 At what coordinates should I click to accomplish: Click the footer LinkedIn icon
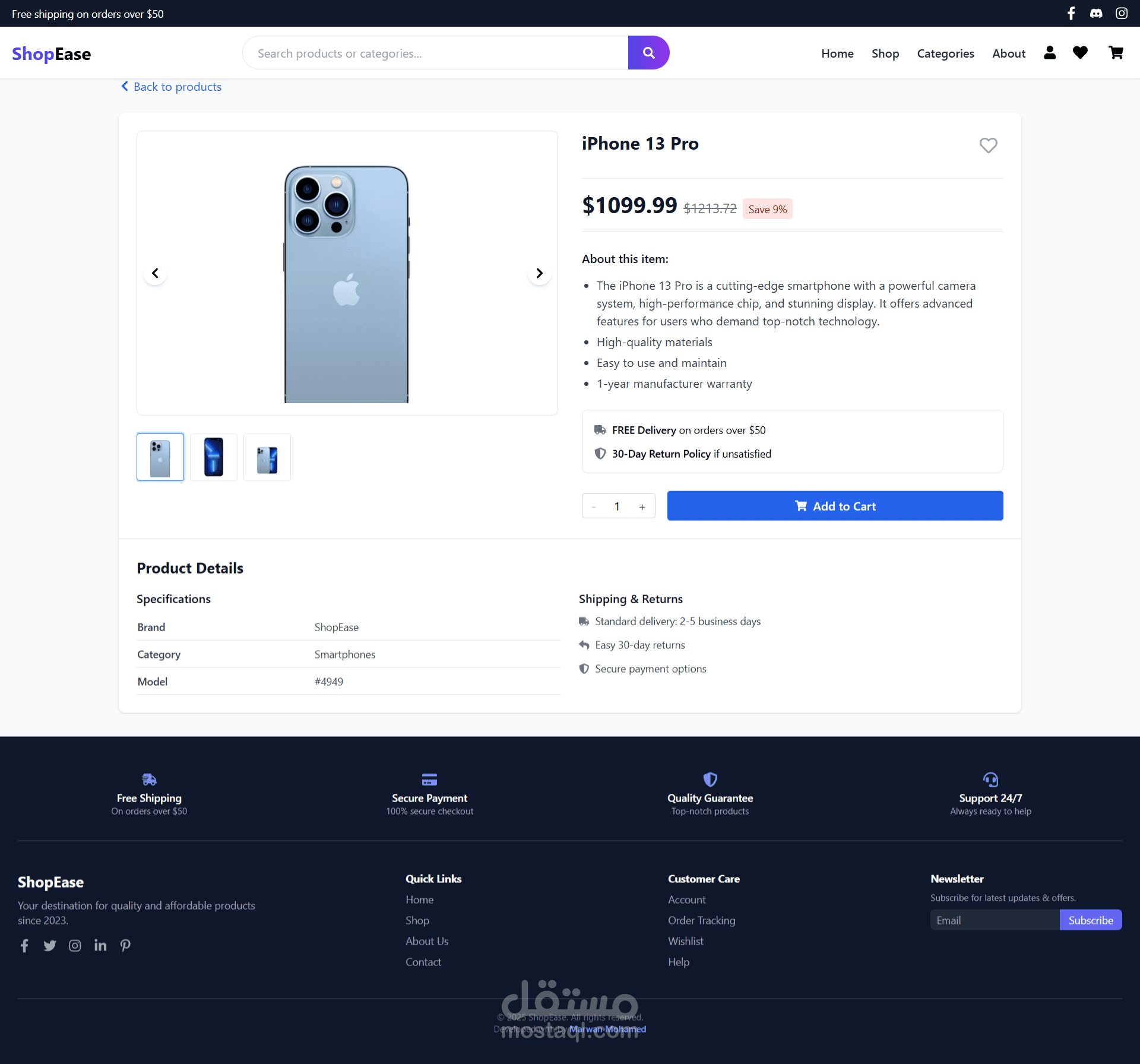pyautogui.click(x=100, y=945)
